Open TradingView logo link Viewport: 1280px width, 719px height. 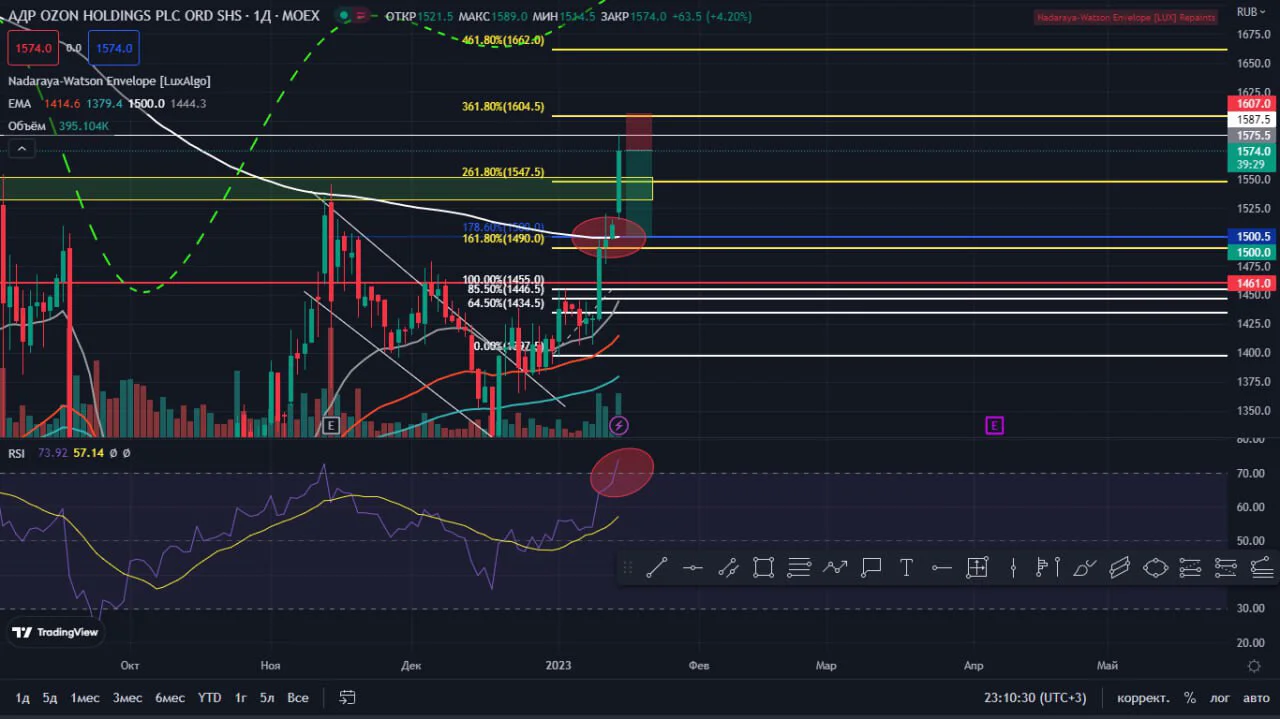point(55,632)
